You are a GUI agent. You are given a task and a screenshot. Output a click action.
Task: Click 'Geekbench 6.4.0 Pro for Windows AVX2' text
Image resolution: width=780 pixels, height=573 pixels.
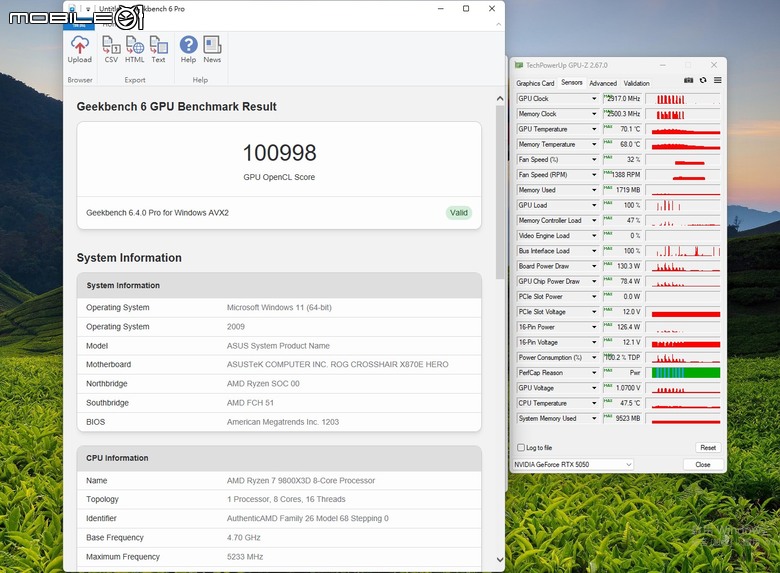157,213
